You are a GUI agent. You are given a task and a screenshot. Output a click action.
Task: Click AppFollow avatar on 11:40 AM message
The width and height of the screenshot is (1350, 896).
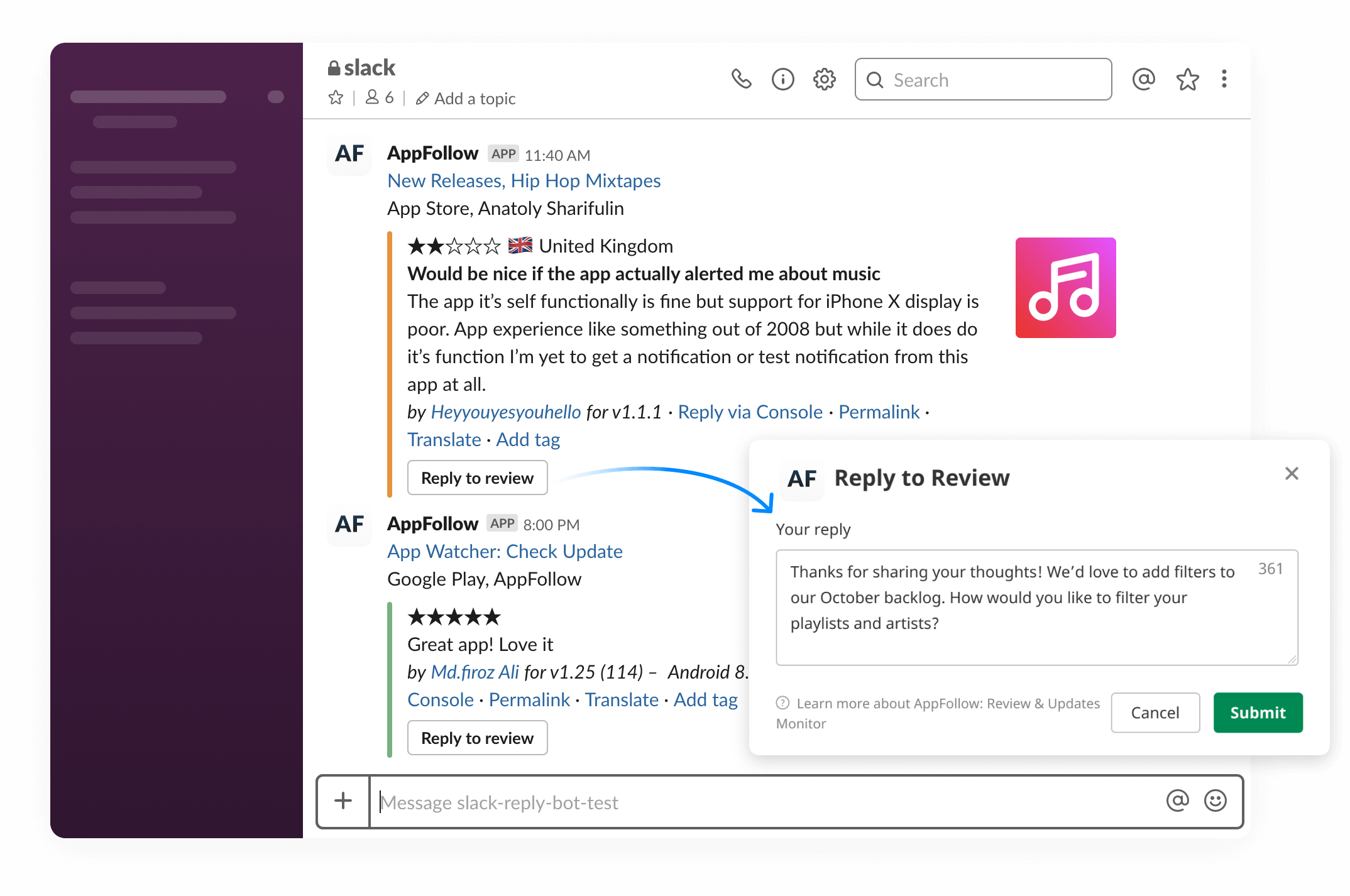pos(349,154)
